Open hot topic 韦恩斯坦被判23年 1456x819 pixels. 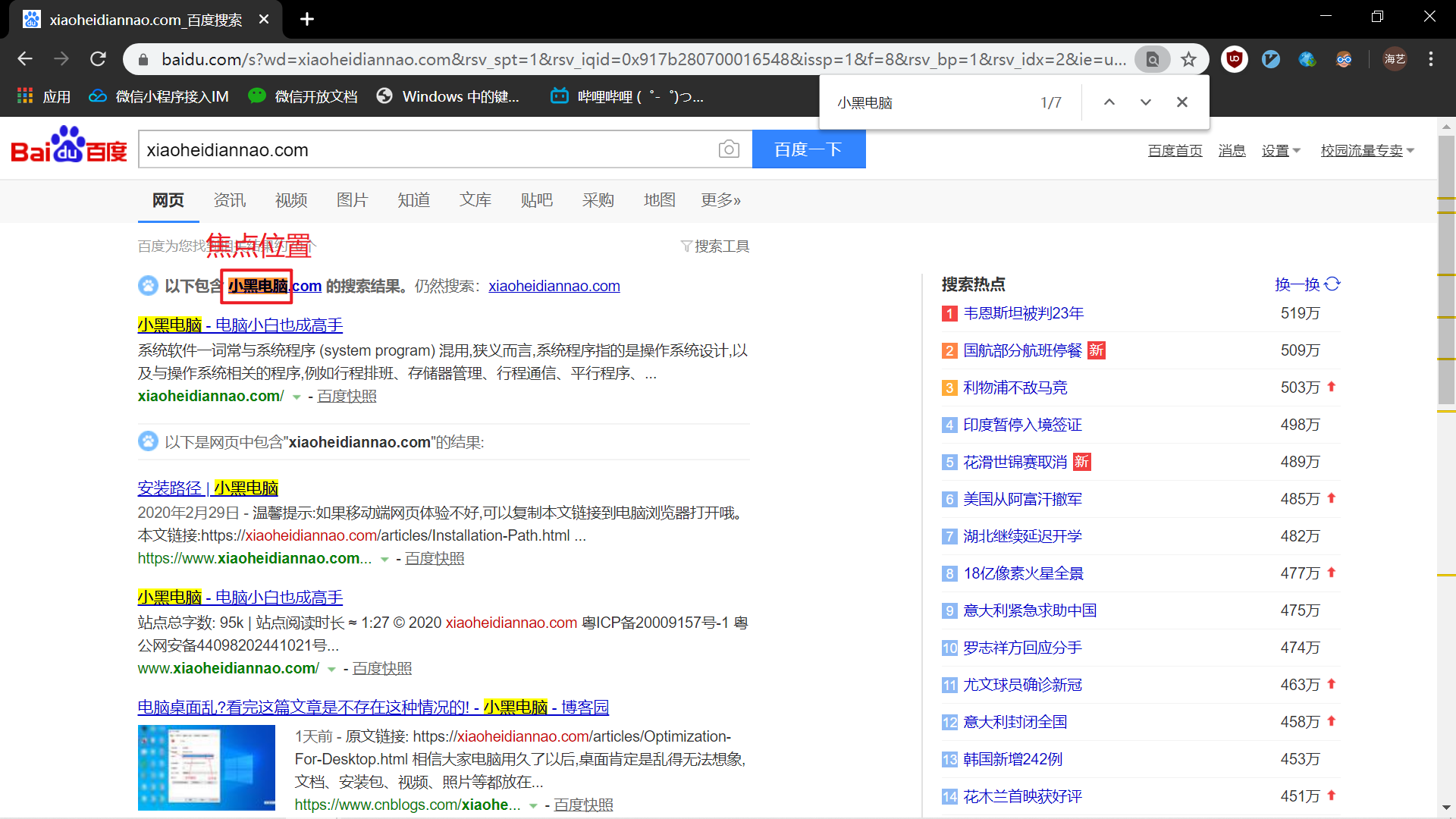tap(1023, 313)
